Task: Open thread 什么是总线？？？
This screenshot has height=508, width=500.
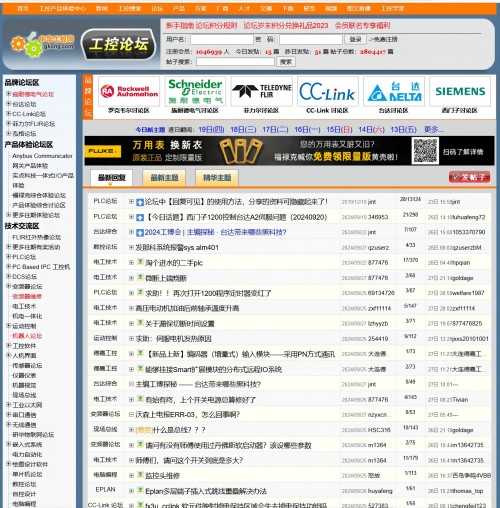Action: point(179,430)
